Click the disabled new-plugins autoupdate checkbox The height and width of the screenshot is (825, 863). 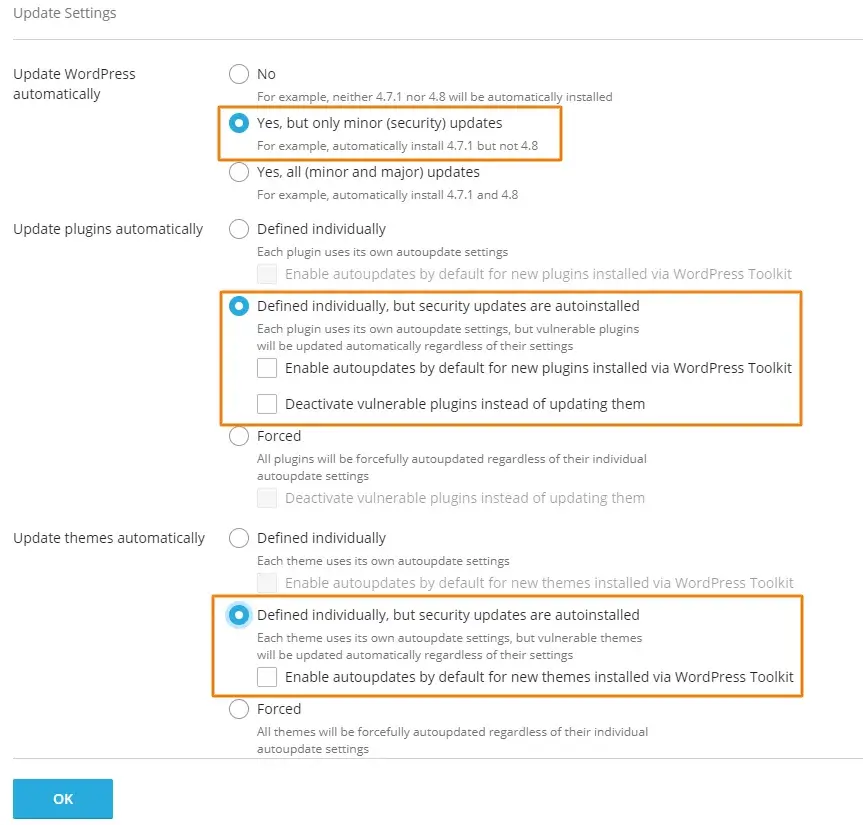(x=267, y=274)
